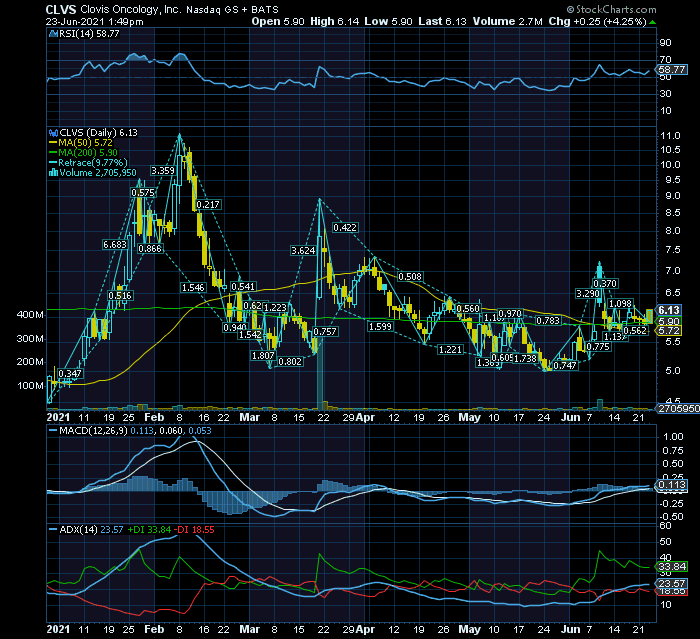Image resolution: width=700 pixels, height=639 pixels.
Task: Click the Volume 2,705,950 legend label
Action: [x=98, y=172]
